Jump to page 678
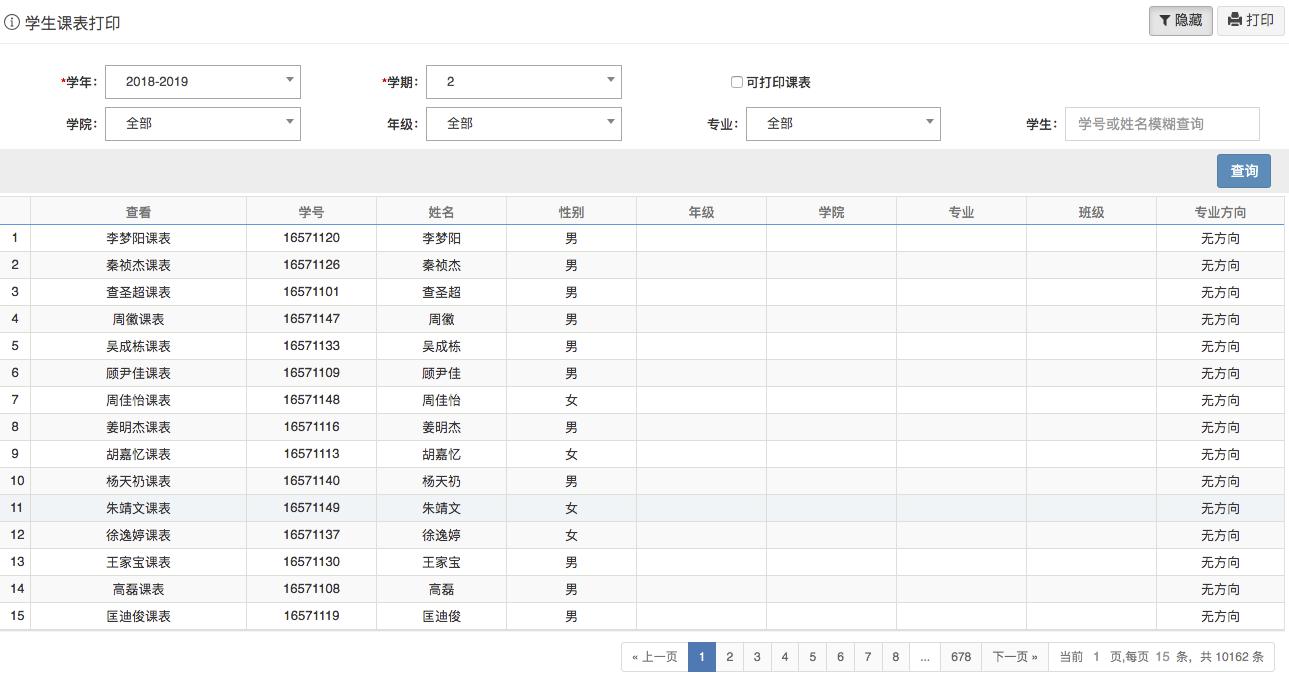This screenshot has height=677, width=1289. click(961, 656)
